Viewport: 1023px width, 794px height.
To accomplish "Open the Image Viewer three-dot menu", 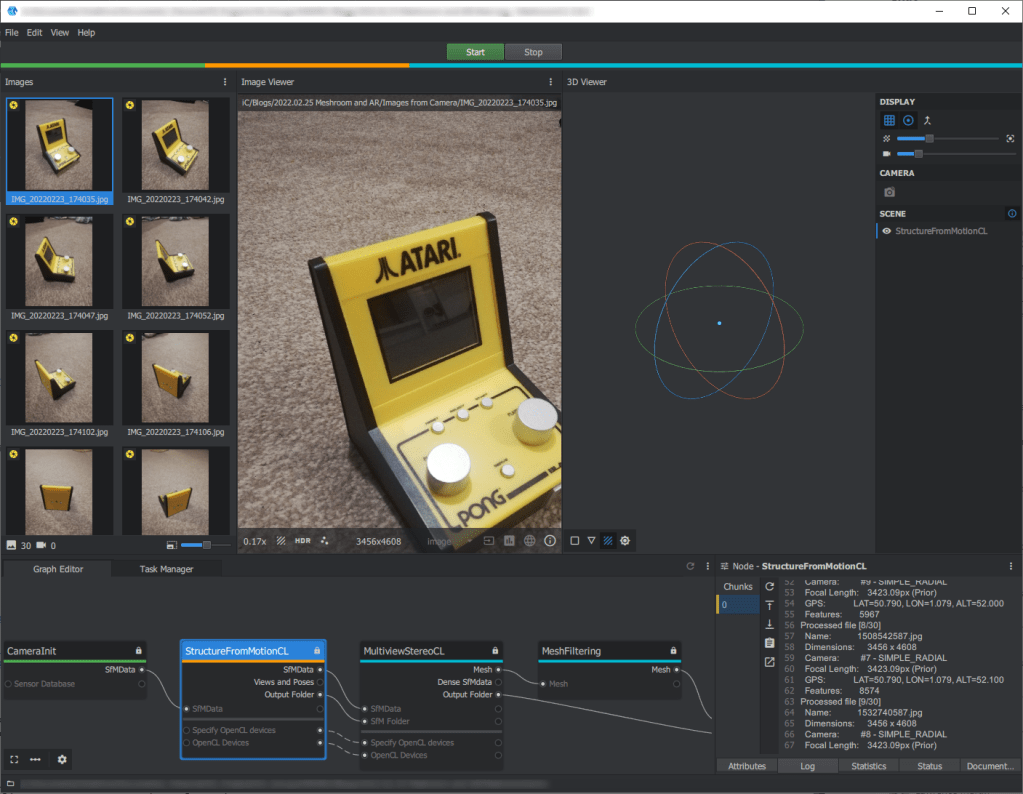I will pos(550,82).
